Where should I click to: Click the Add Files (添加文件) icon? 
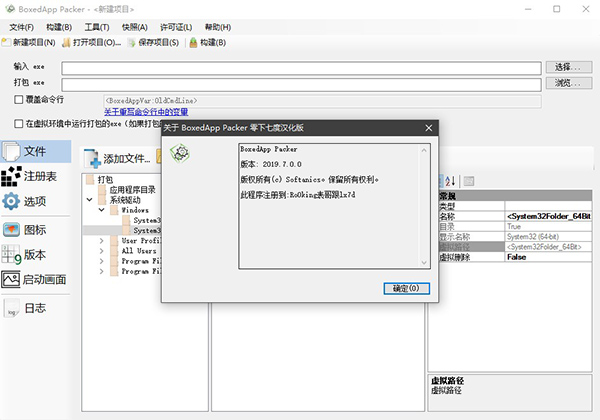92,158
